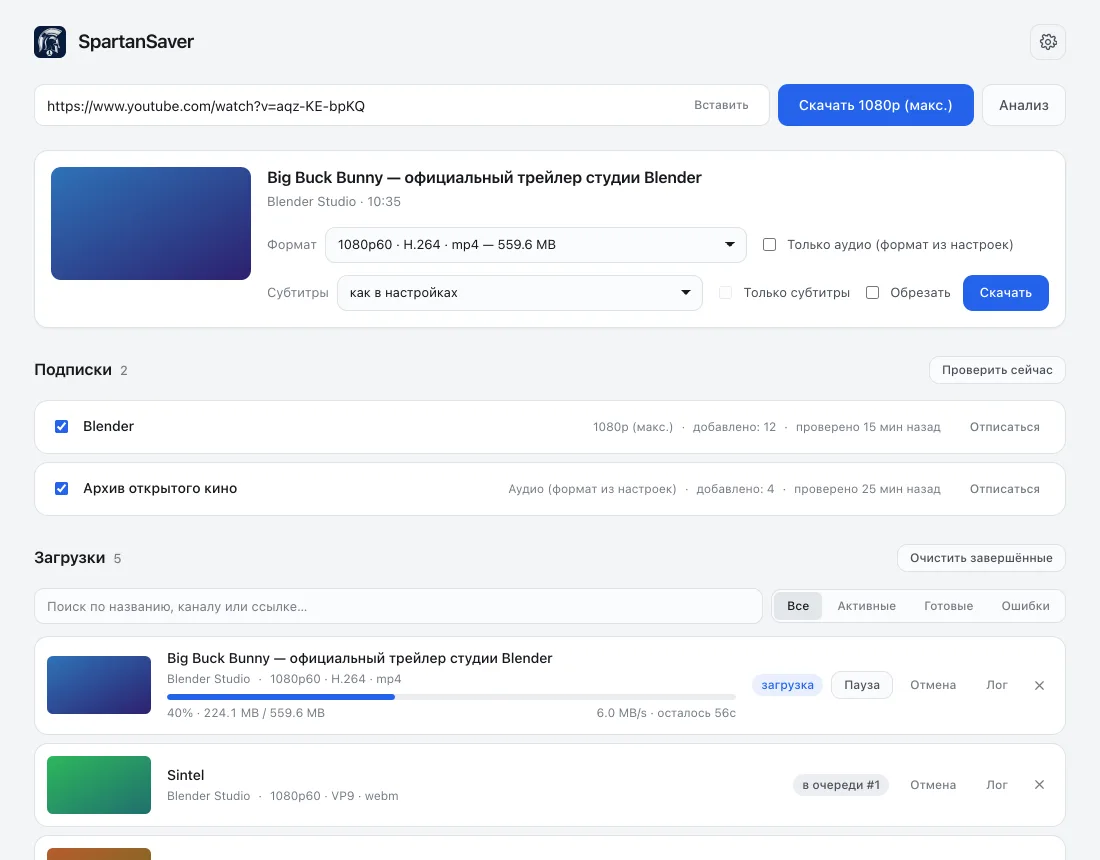Click the Загрузки section heading
Image resolution: width=1100 pixels, height=860 pixels.
pos(69,558)
